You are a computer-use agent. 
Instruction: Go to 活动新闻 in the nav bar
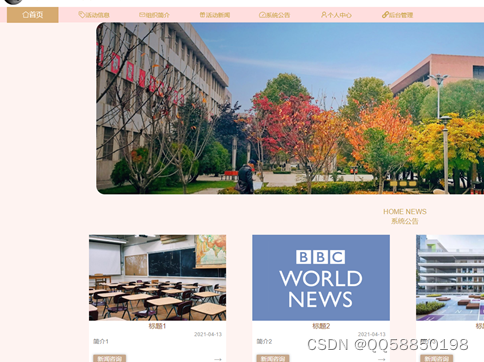(215, 15)
